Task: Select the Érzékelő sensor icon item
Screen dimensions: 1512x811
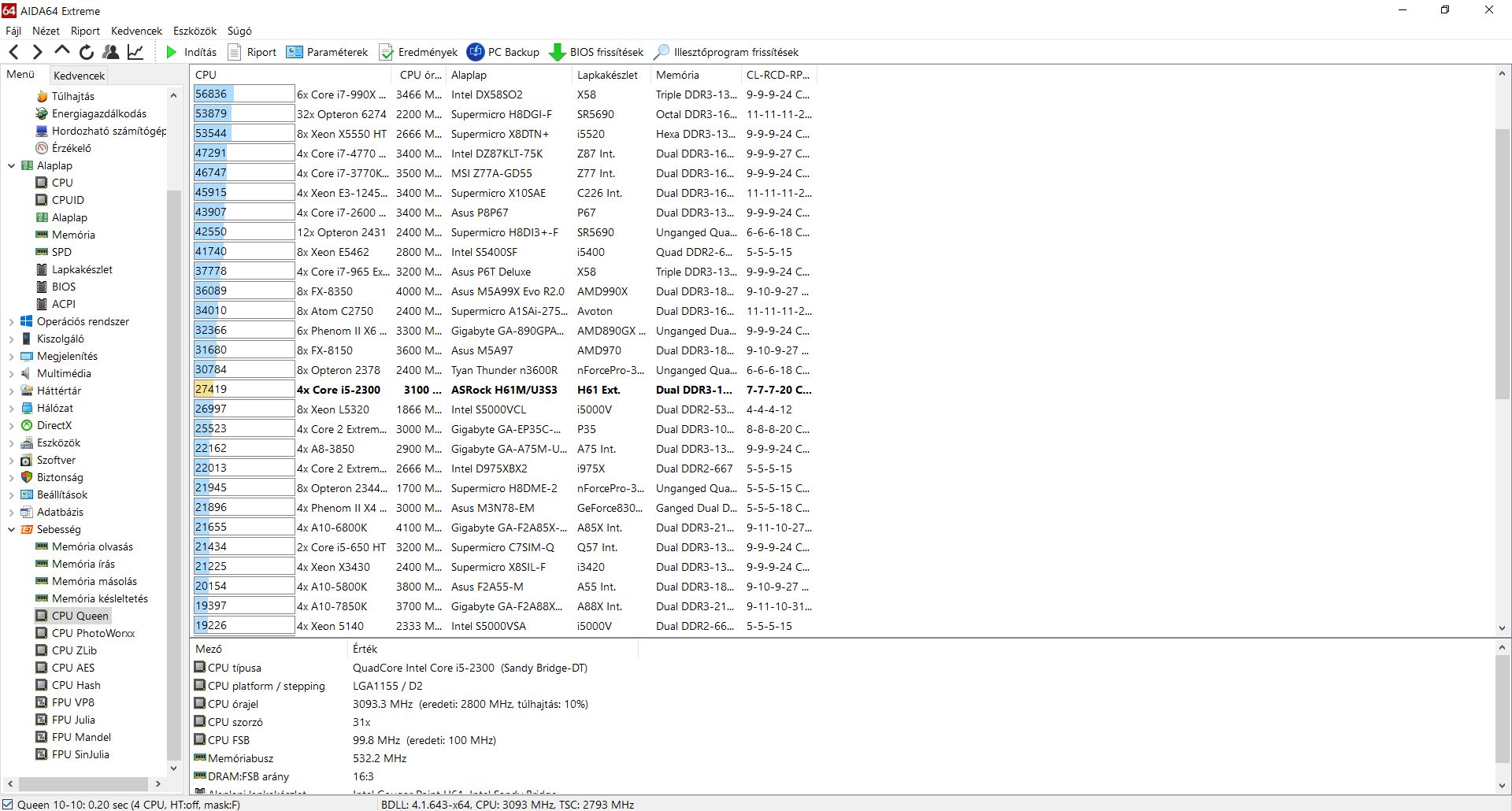Action: tap(42, 148)
